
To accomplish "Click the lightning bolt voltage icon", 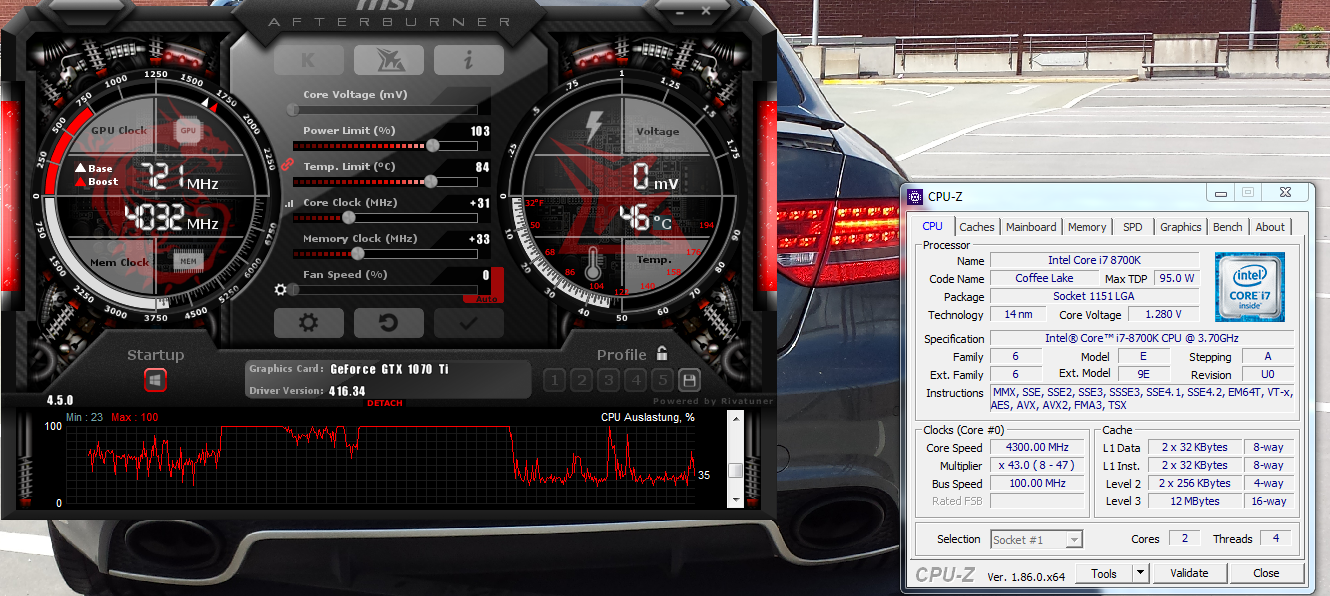I will (x=594, y=126).
